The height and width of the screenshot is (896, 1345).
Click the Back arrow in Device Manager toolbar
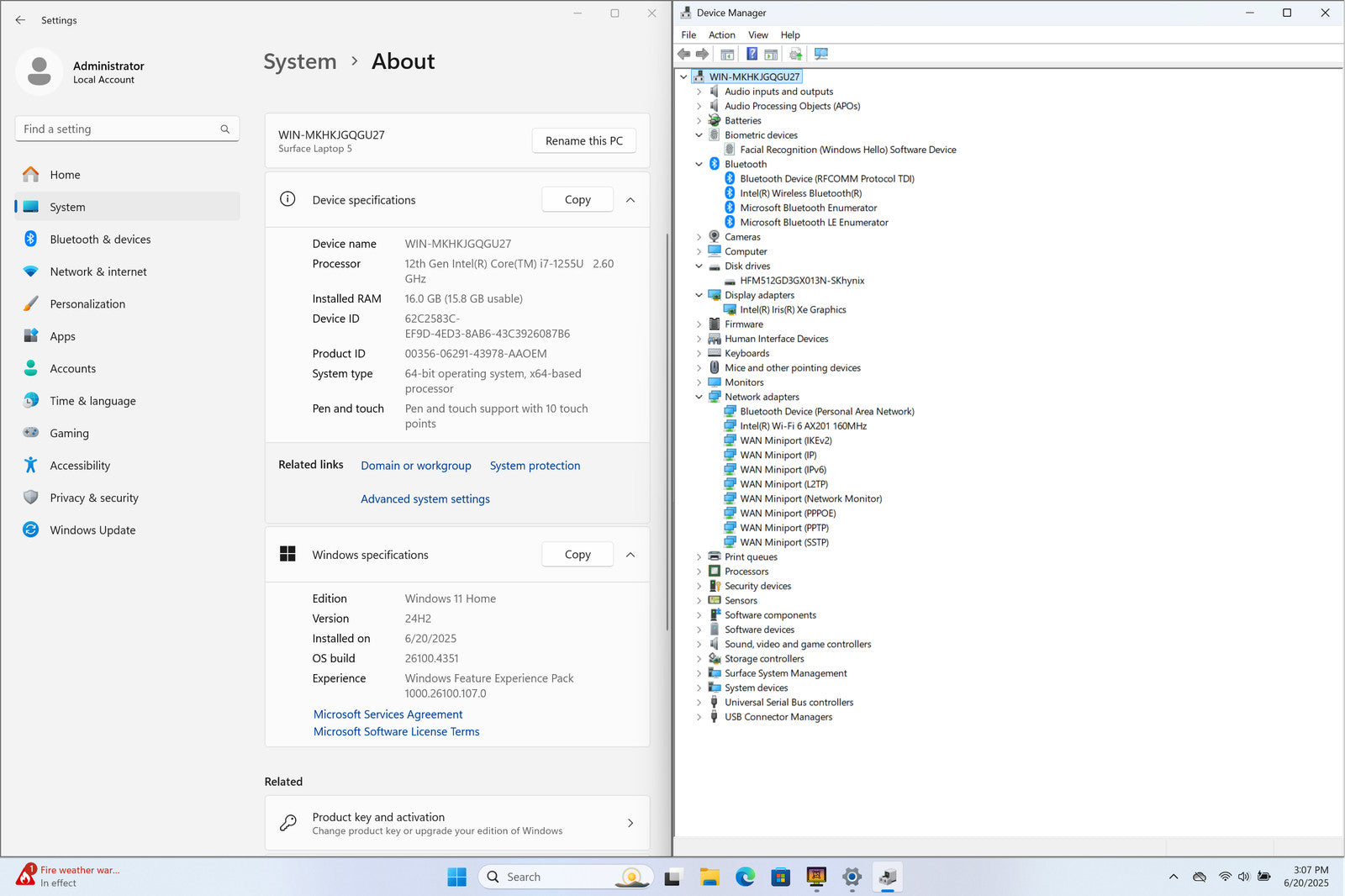pos(684,54)
